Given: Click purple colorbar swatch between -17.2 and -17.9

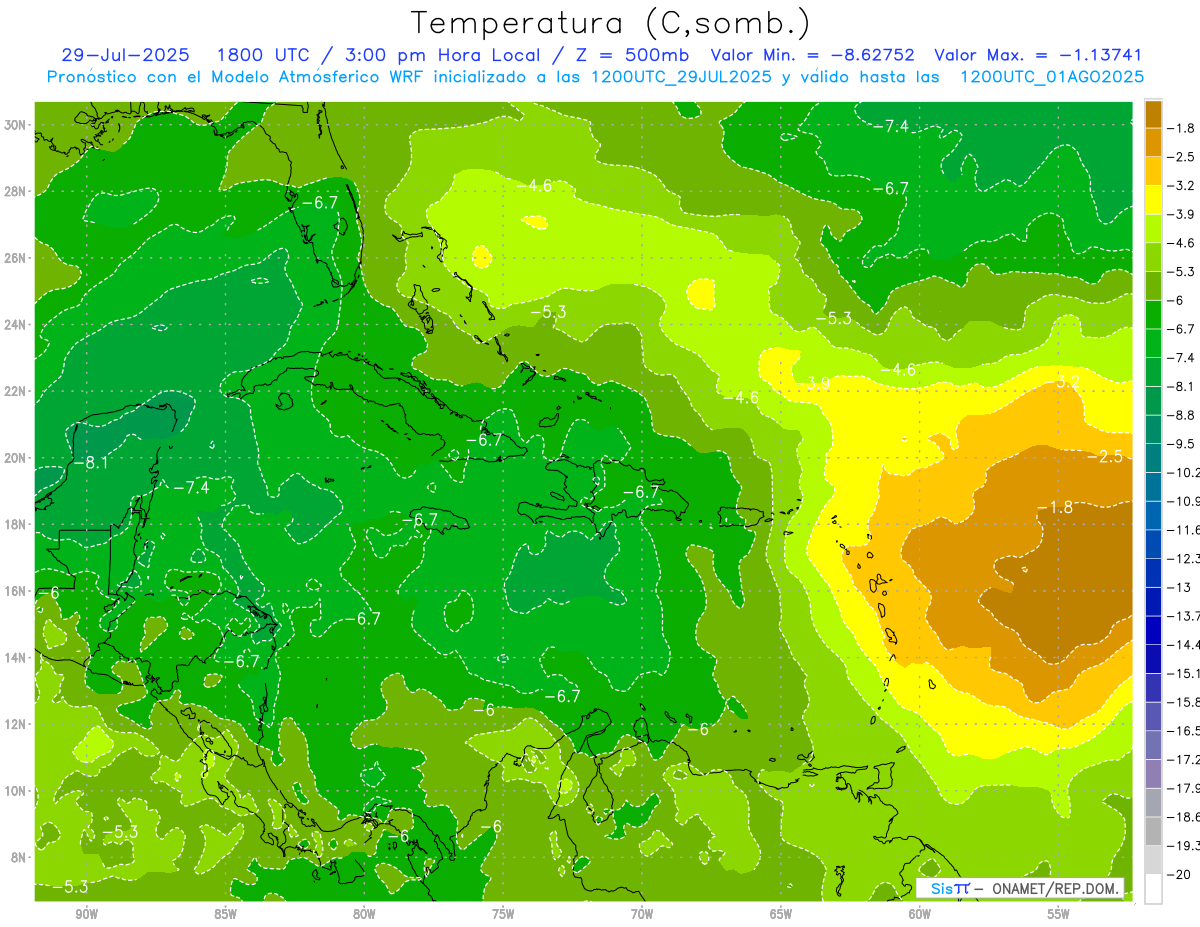Looking at the screenshot, I should point(1153,774).
